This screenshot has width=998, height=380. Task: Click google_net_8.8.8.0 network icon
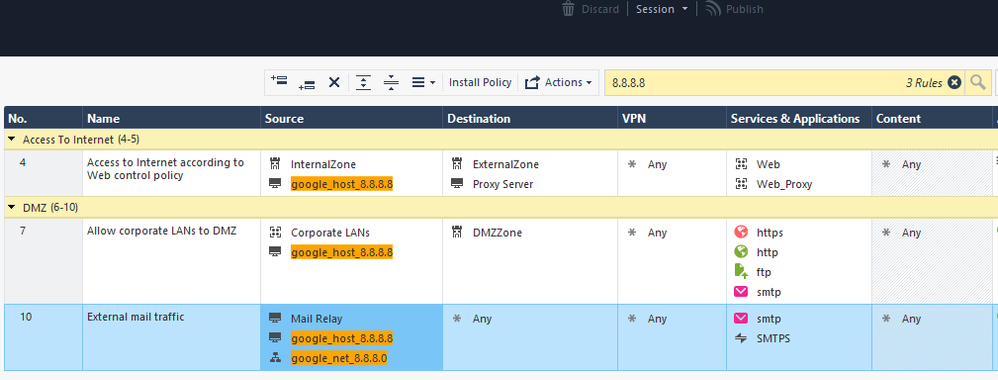point(276,358)
